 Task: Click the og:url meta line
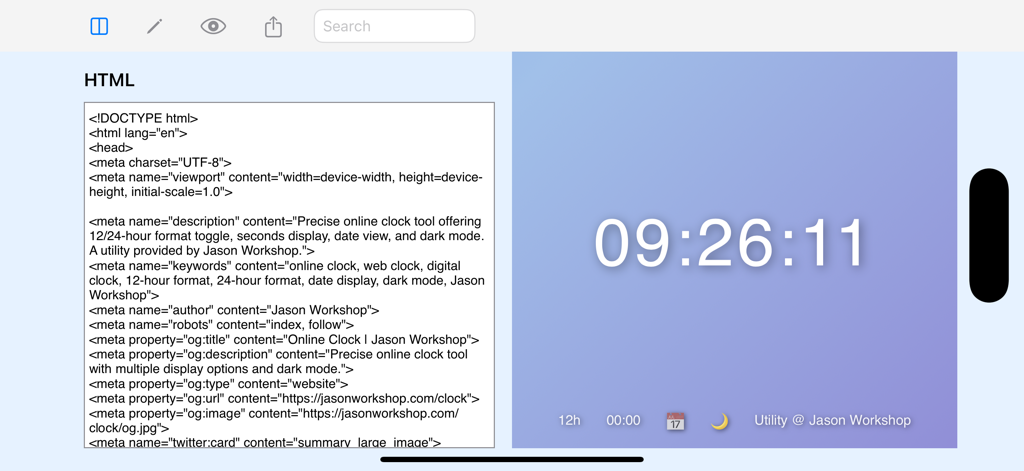(x=284, y=398)
